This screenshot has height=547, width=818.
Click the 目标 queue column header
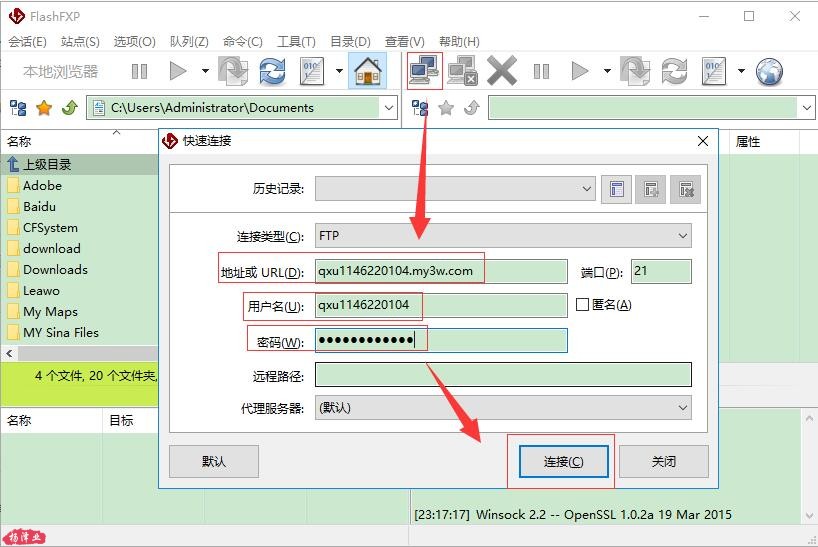point(121,420)
